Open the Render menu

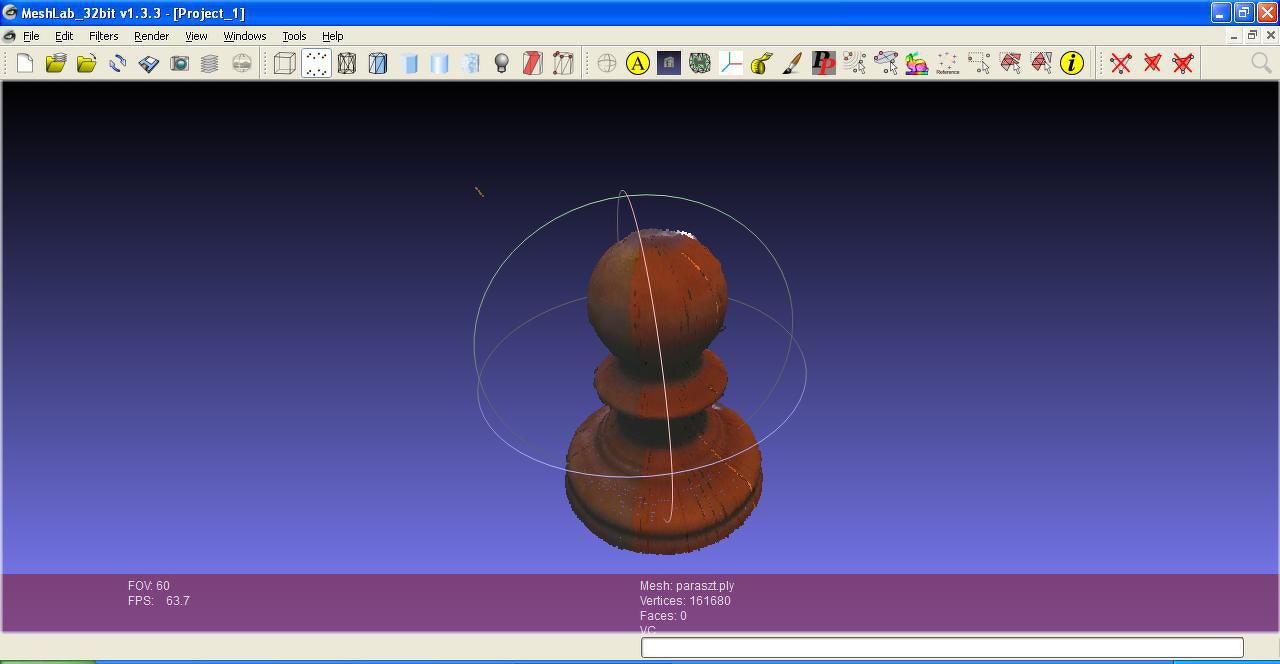point(151,36)
